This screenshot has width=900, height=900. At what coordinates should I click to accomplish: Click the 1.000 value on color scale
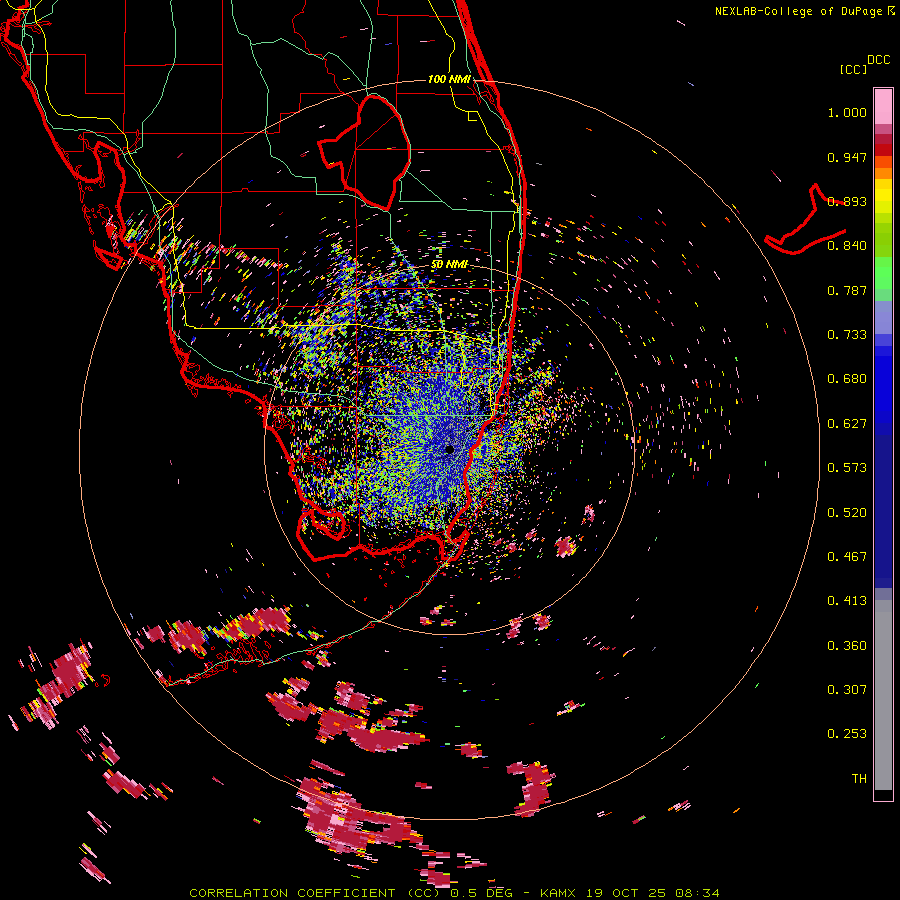(x=847, y=112)
